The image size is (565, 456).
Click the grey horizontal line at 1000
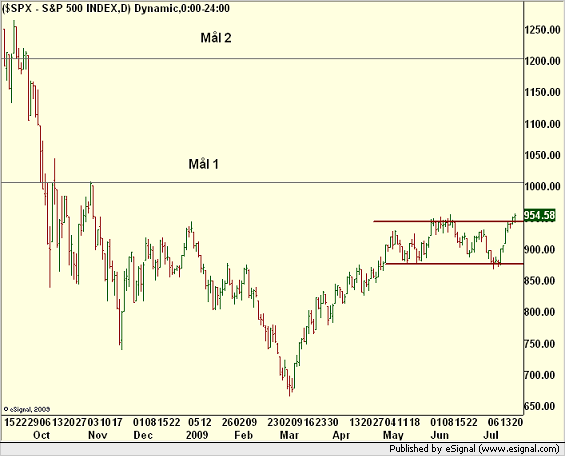(x=262, y=183)
